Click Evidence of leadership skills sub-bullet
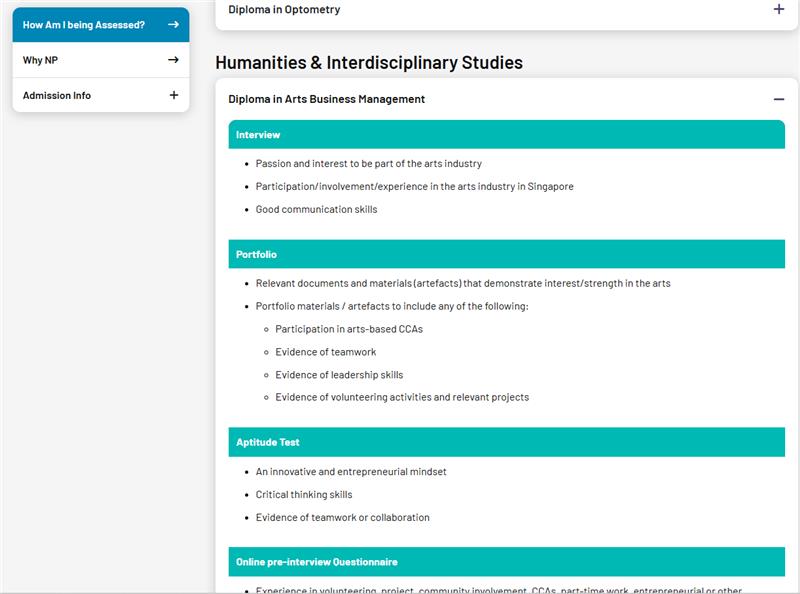The height and width of the screenshot is (594, 800). (339, 375)
